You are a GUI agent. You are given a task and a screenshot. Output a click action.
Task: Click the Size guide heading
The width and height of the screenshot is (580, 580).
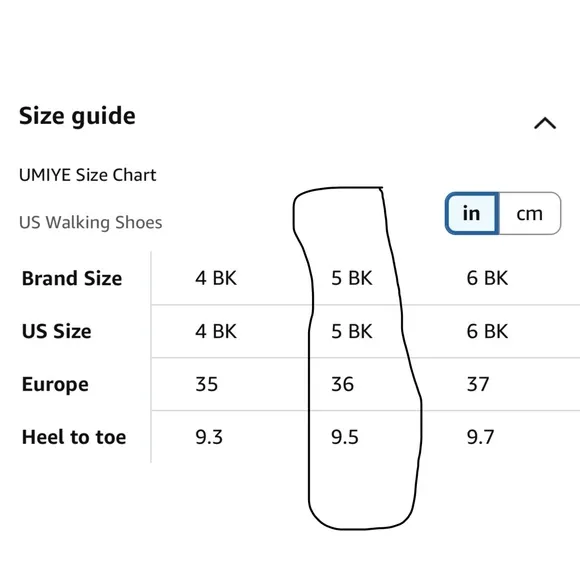coord(77,116)
